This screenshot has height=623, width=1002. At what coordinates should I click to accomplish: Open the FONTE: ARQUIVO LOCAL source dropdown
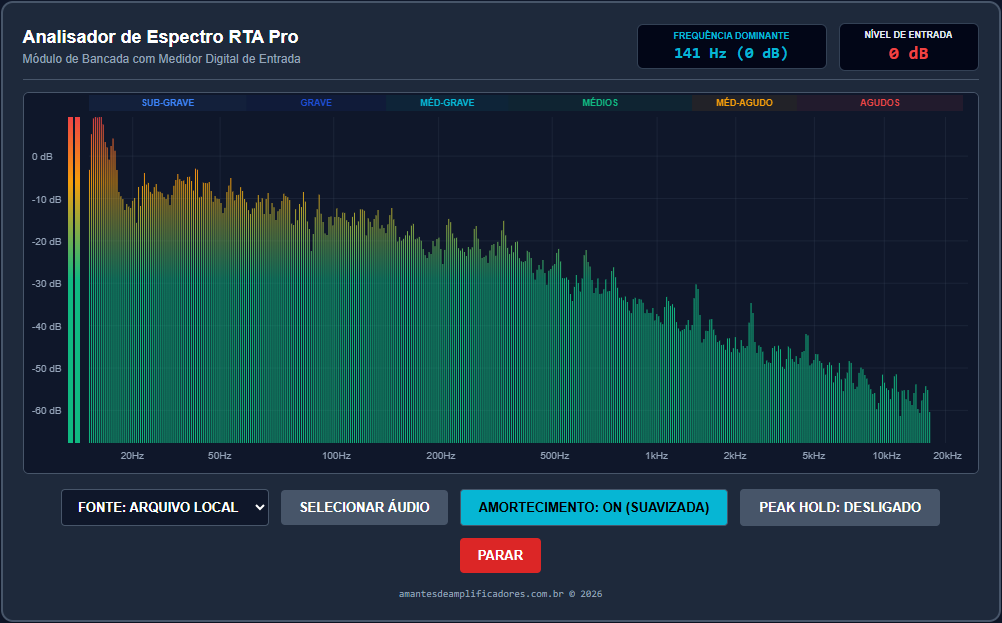[165, 507]
